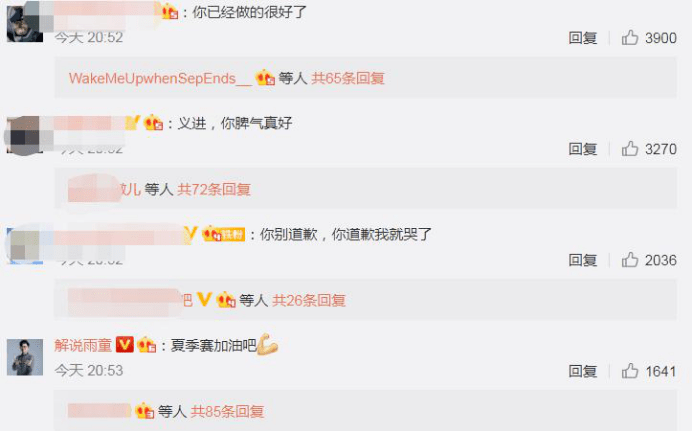The image size is (692, 431).
Task: Open 解说雨童's profile via the username
Action: [83, 345]
